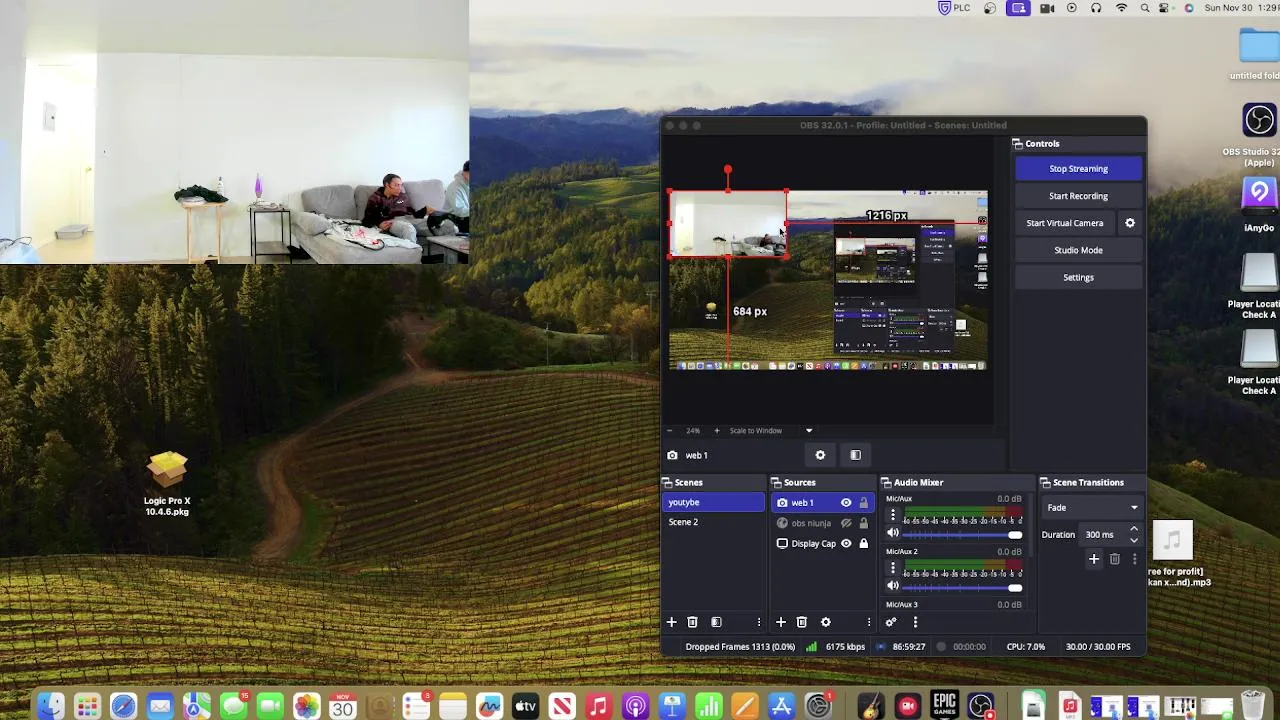1280x720 pixels.
Task: Lock the web 1 source
Action: click(x=864, y=503)
